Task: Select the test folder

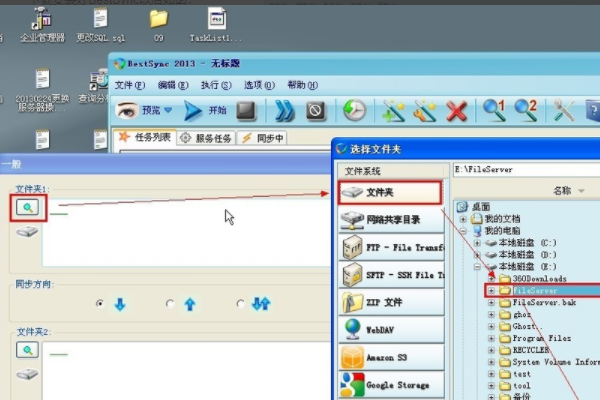Action: (x=522, y=374)
